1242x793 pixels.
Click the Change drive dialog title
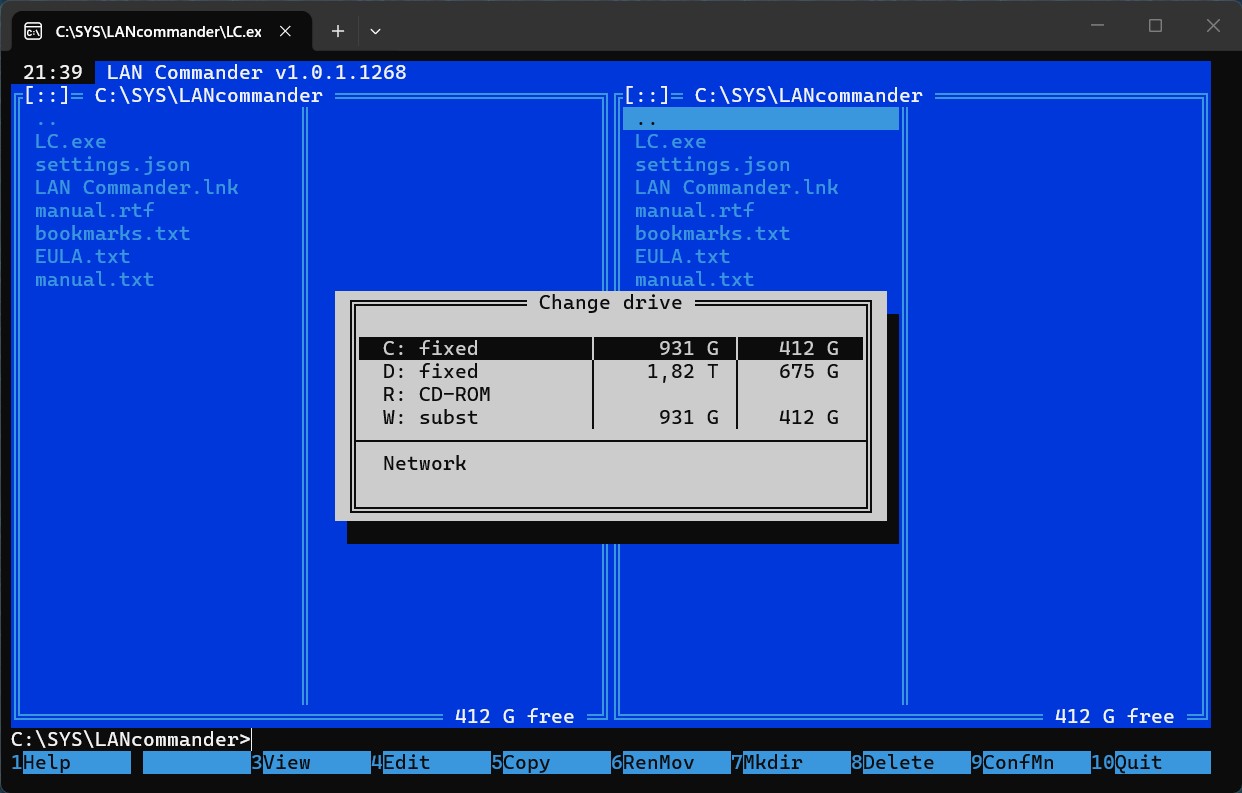point(611,302)
